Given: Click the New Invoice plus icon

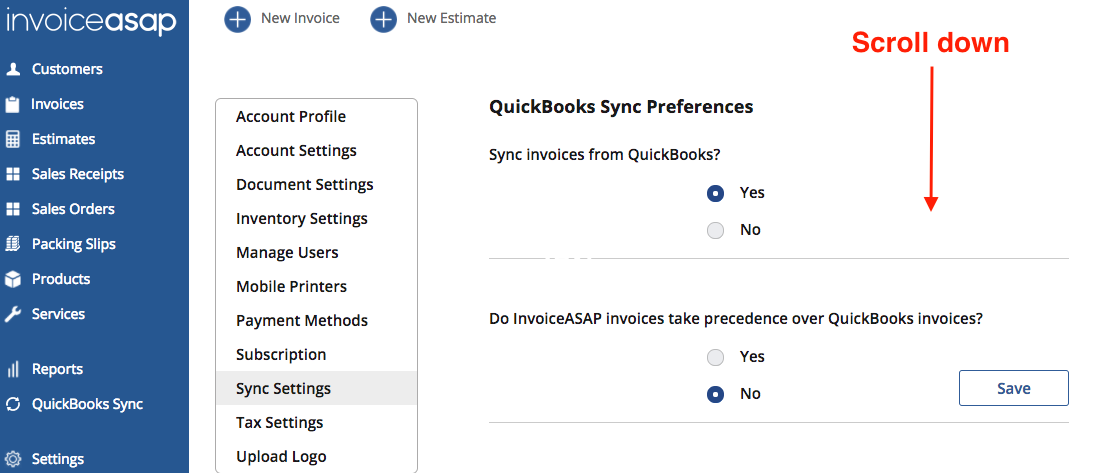Looking at the screenshot, I should pos(238,18).
